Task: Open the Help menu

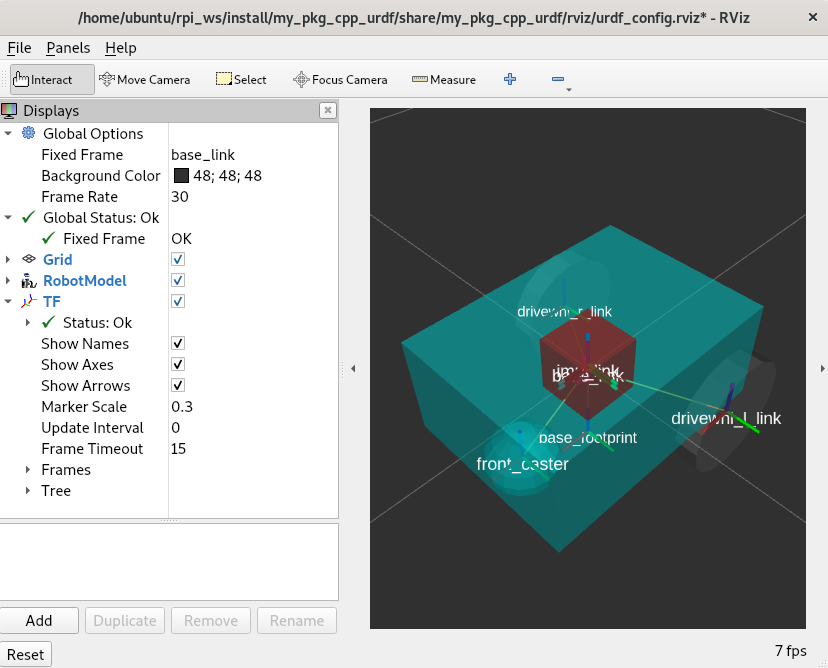Action: tap(120, 48)
